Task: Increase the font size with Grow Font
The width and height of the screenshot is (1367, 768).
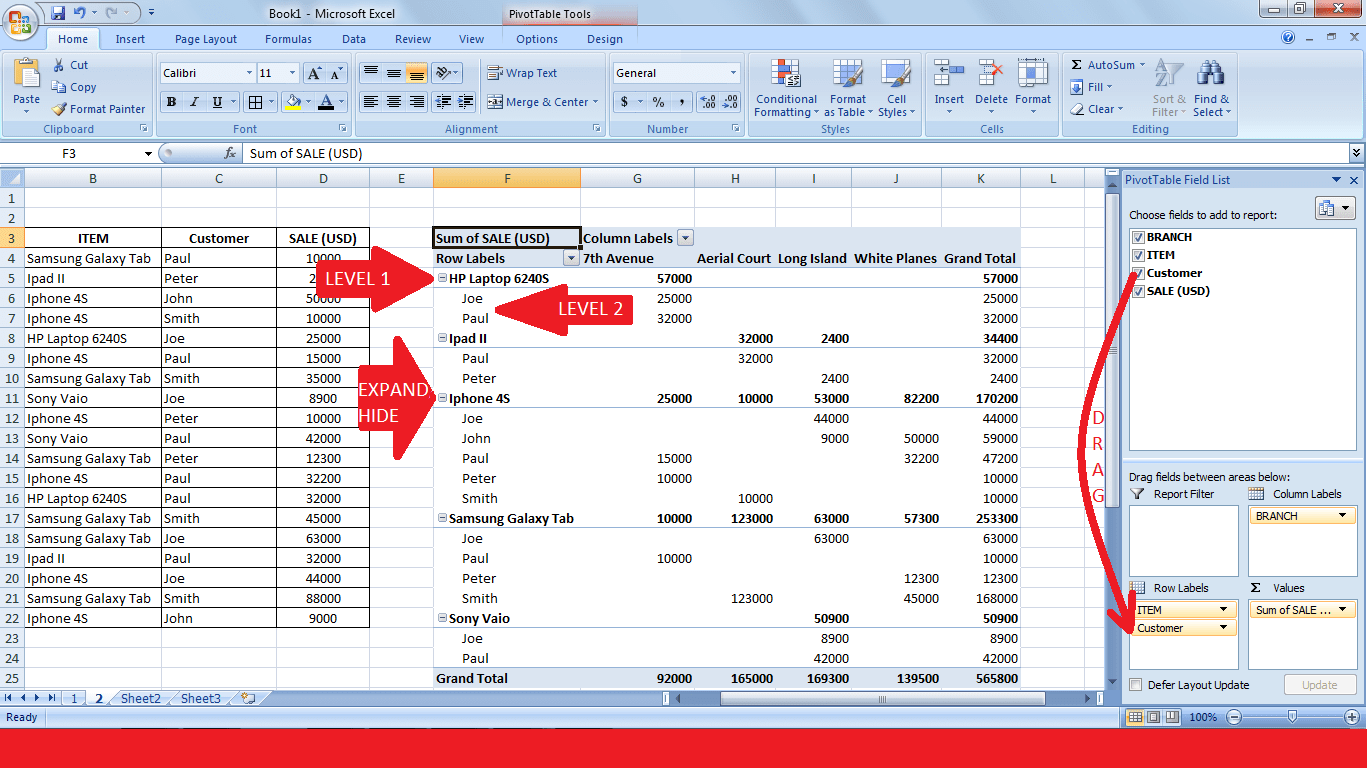Action: [x=314, y=73]
